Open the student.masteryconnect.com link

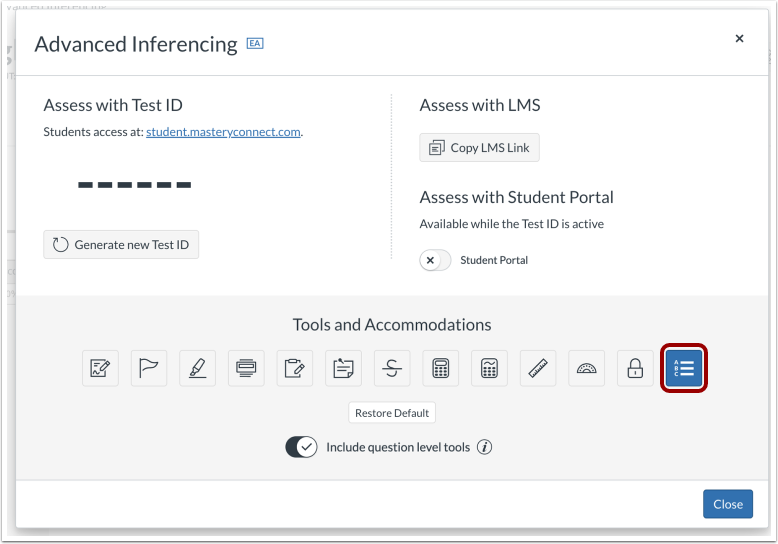[x=223, y=132]
